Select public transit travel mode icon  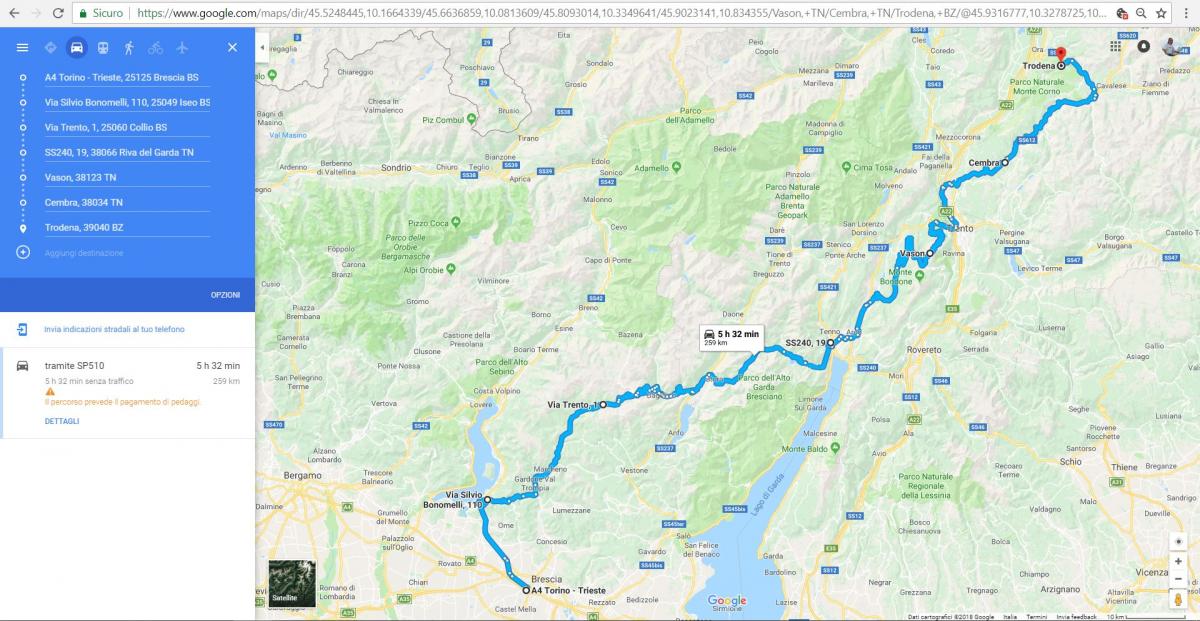pyautogui.click(x=103, y=48)
